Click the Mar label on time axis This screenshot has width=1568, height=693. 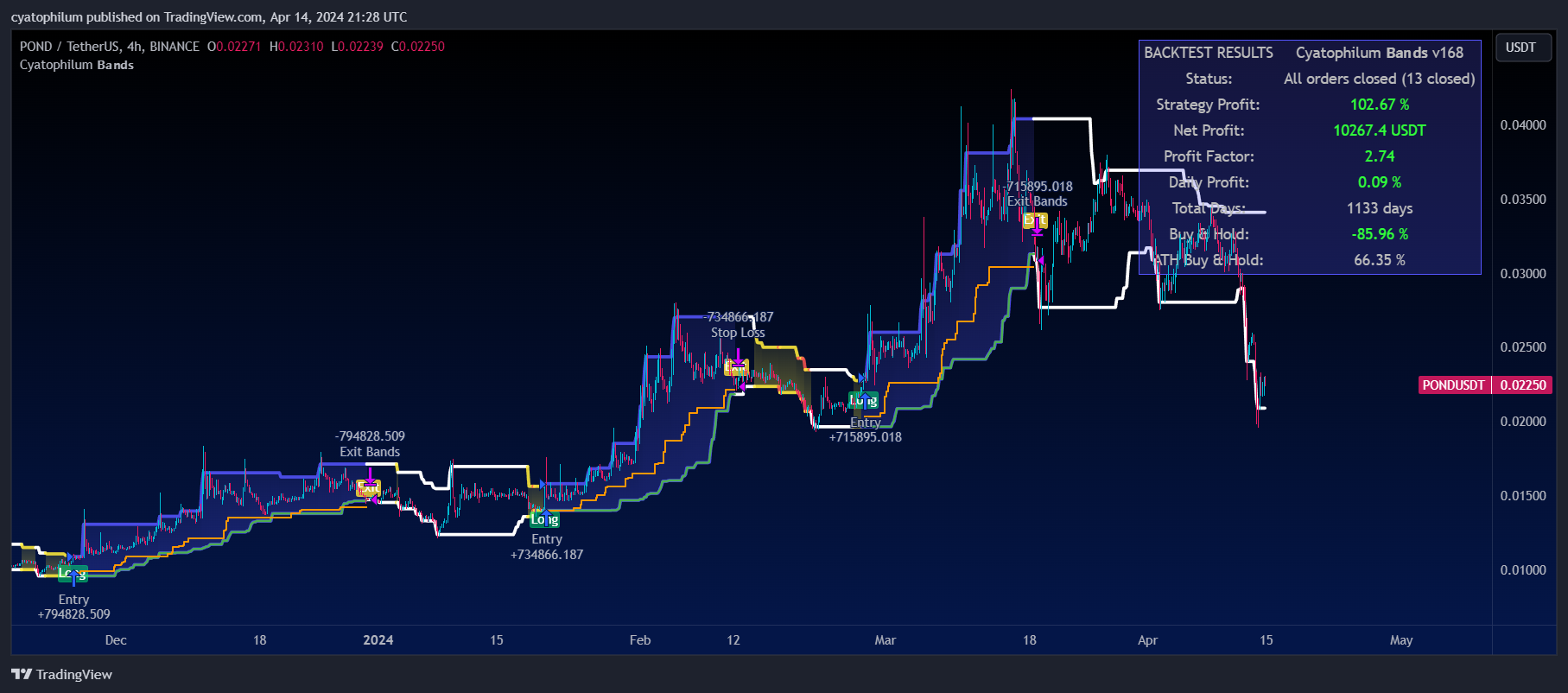[x=886, y=640]
